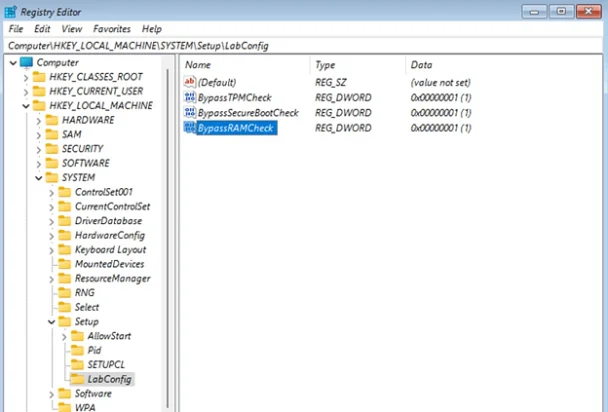Image resolution: width=608 pixels, height=412 pixels.
Task: Collapse the SYSTEM key arrow
Action: click(x=39, y=178)
